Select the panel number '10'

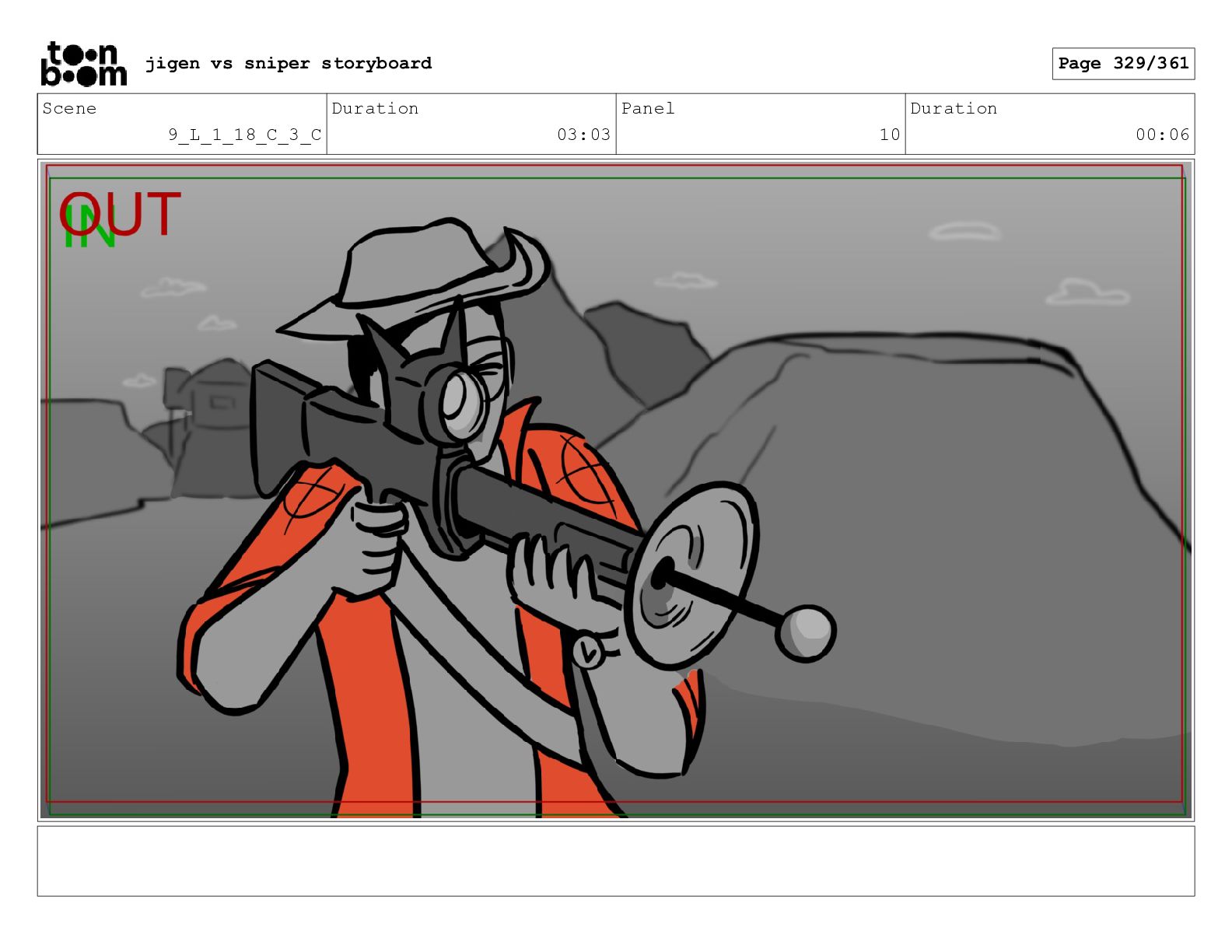click(x=890, y=135)
